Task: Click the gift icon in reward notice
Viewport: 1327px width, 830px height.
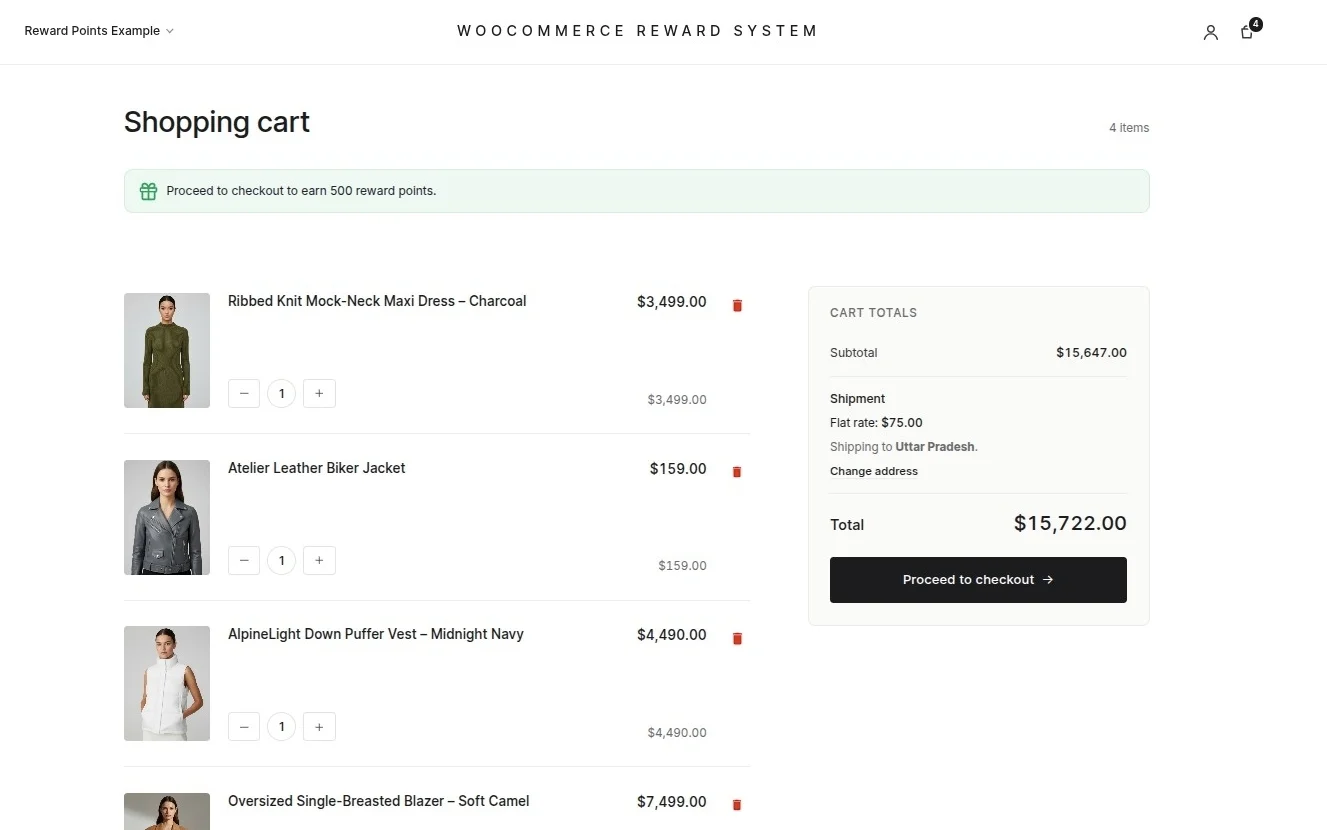Action: 148,191
